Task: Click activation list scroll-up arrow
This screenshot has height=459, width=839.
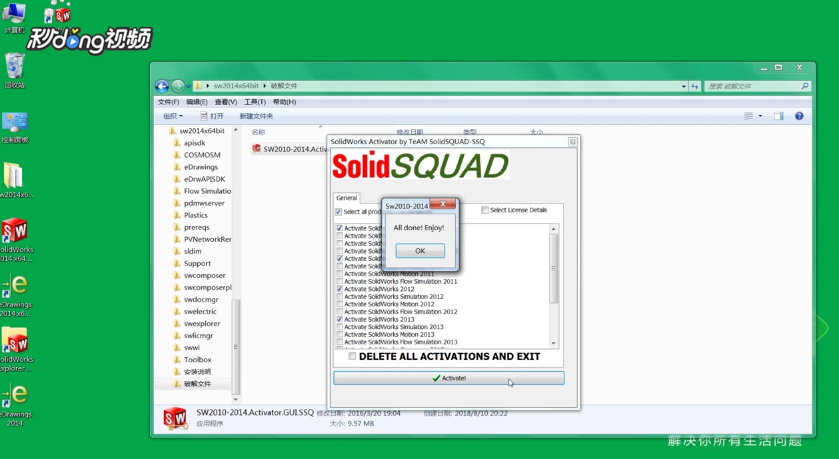Action: tap(553, 229)
